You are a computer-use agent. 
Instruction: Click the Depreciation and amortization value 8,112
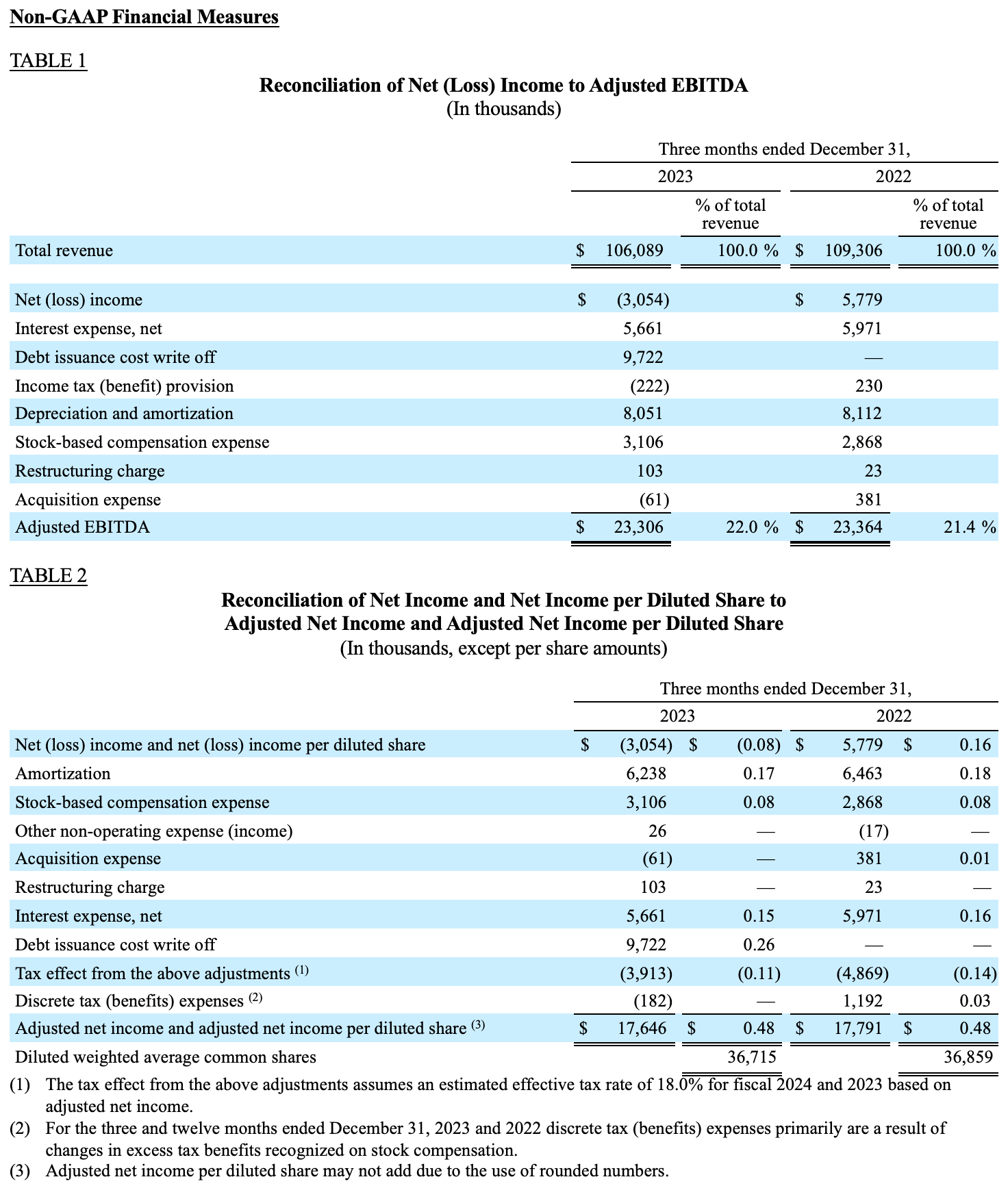[861, 414]
